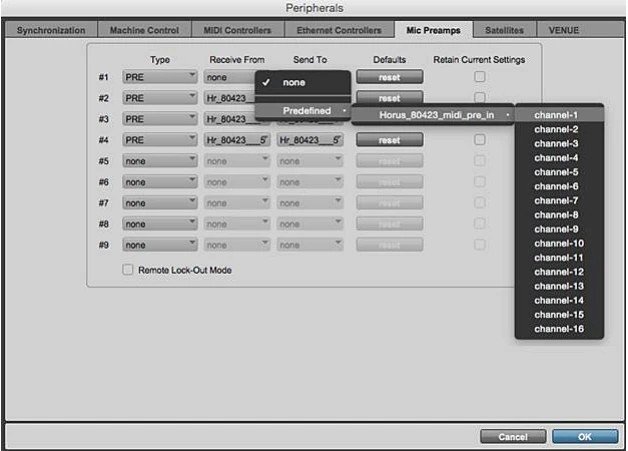
Task: Open Receive From dropdown for preamp #1
Action: [229, 77]
